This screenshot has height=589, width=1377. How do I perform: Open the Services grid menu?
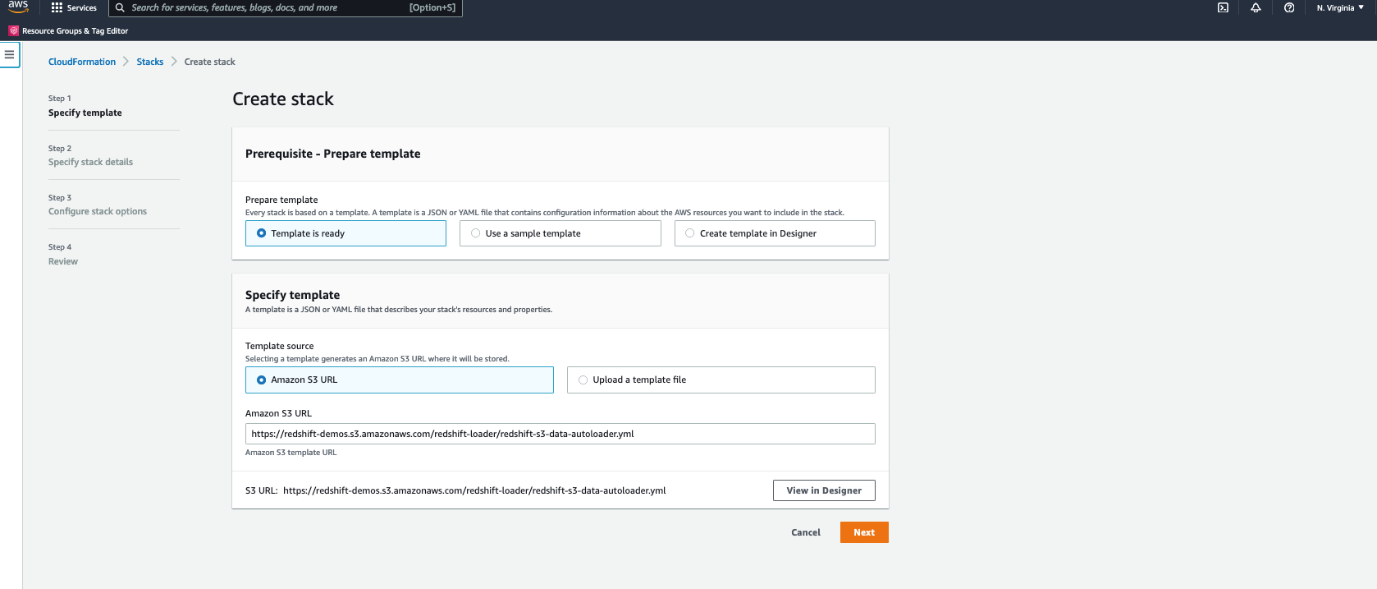(x=57, y=7)
